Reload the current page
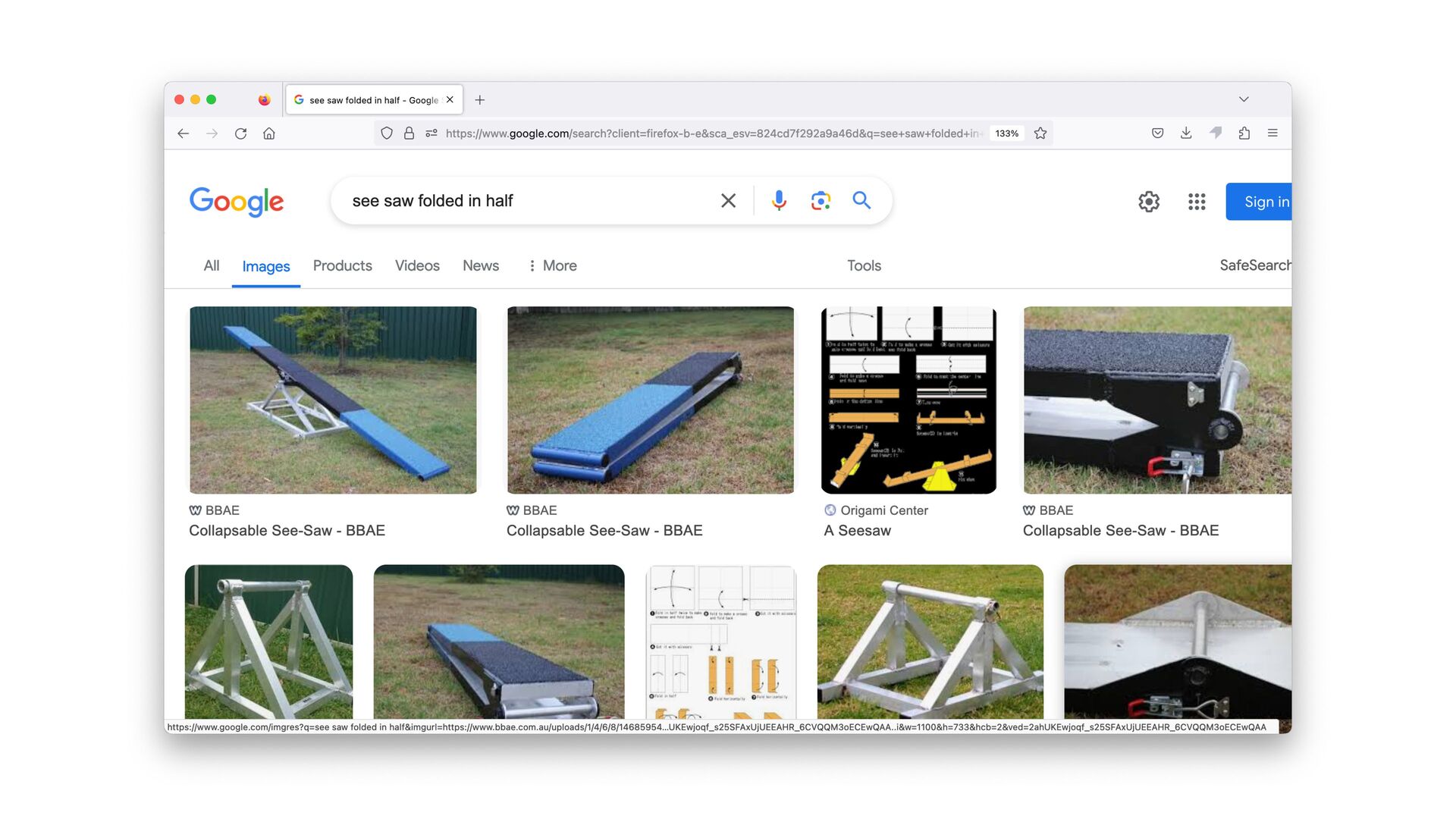The height and width of the screenshot is (819, 1456). [x=240, y=133]
